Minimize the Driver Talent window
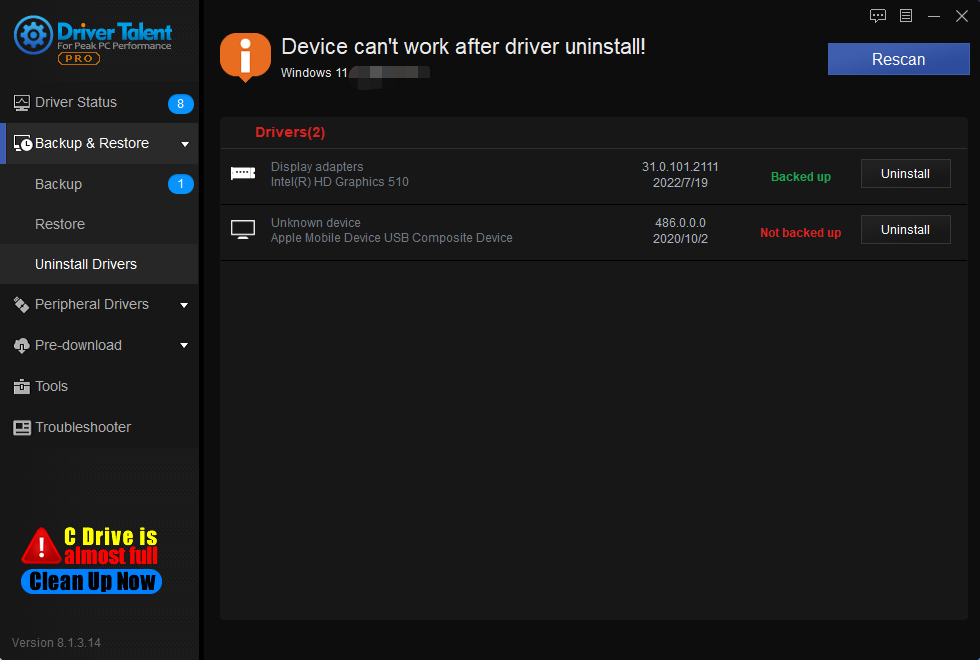980x660 pixels. coord(934,16)
